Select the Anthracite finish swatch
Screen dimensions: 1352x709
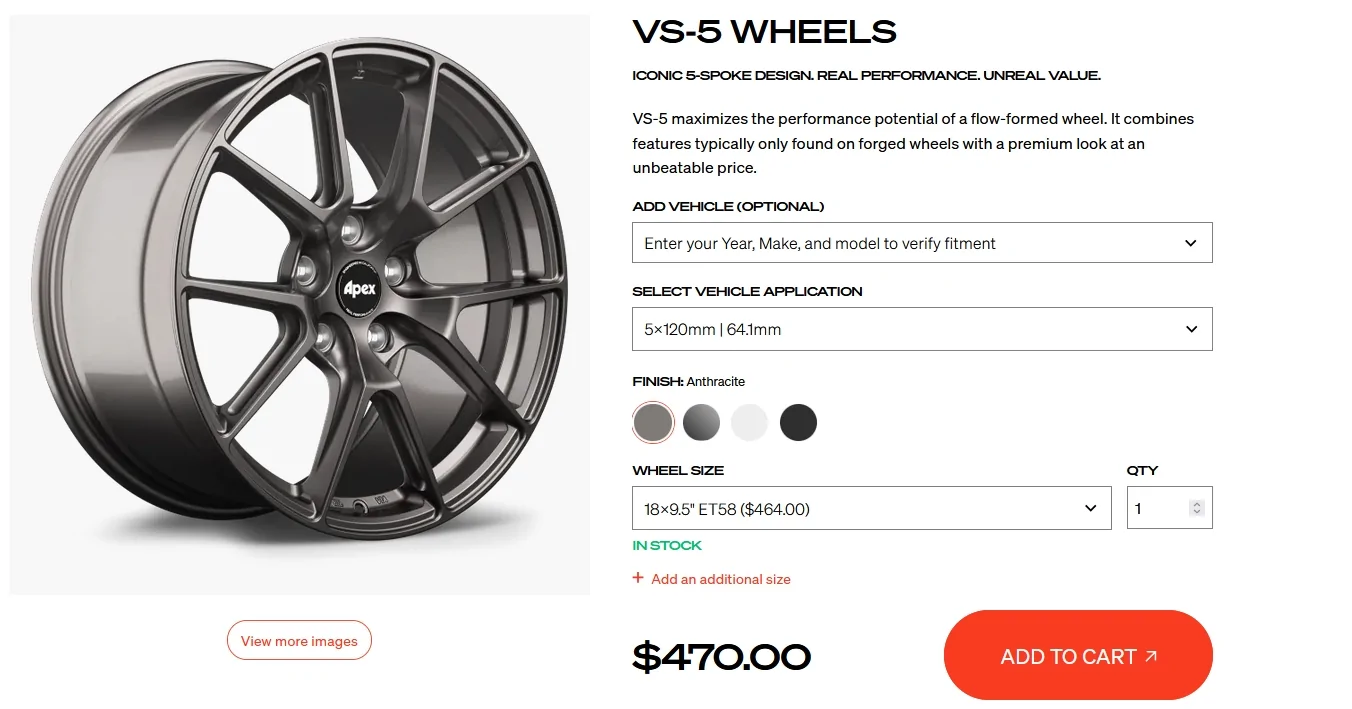click(x=653, y=422)
